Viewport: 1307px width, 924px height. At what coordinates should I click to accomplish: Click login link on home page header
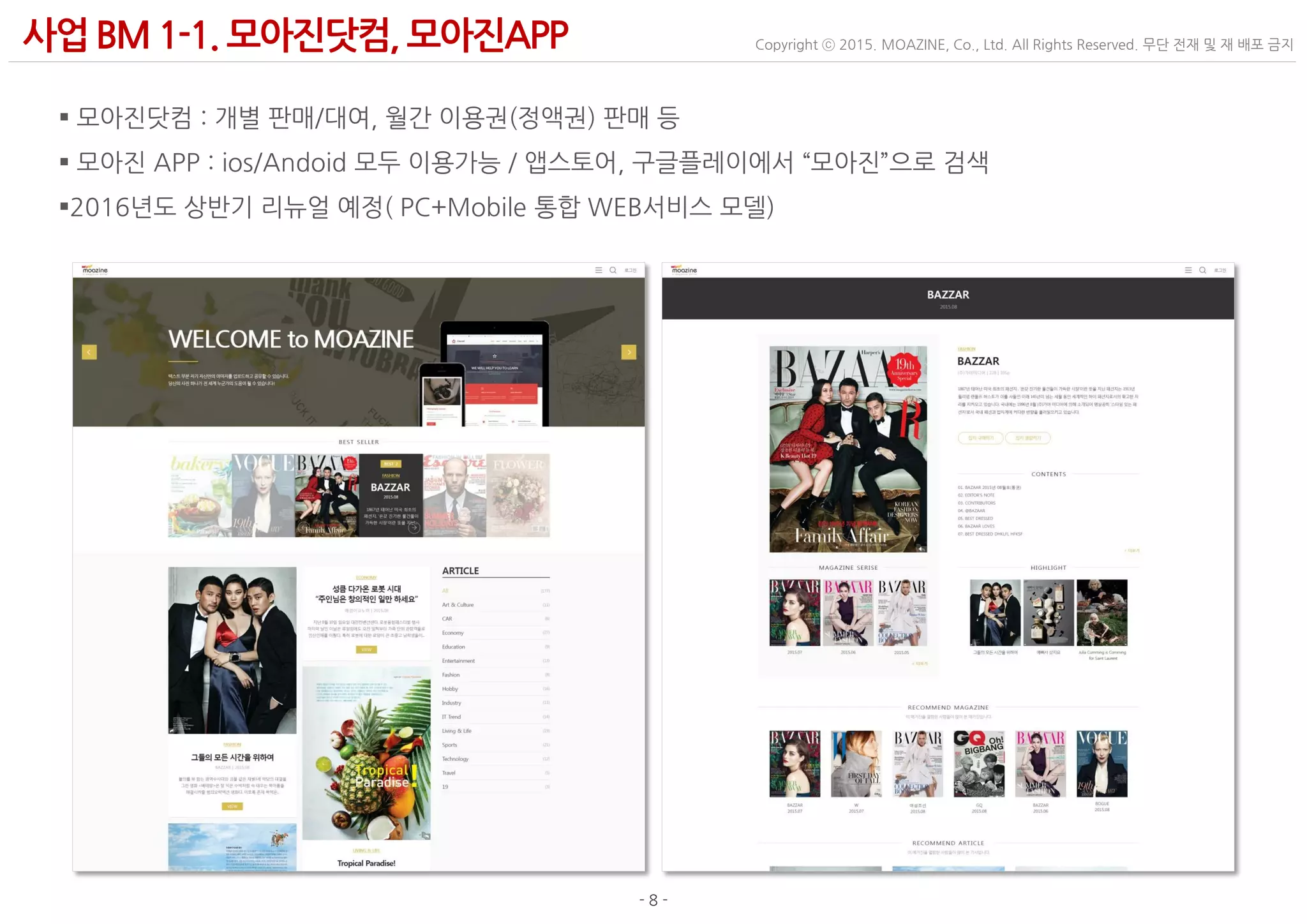(x=631, y=271)
